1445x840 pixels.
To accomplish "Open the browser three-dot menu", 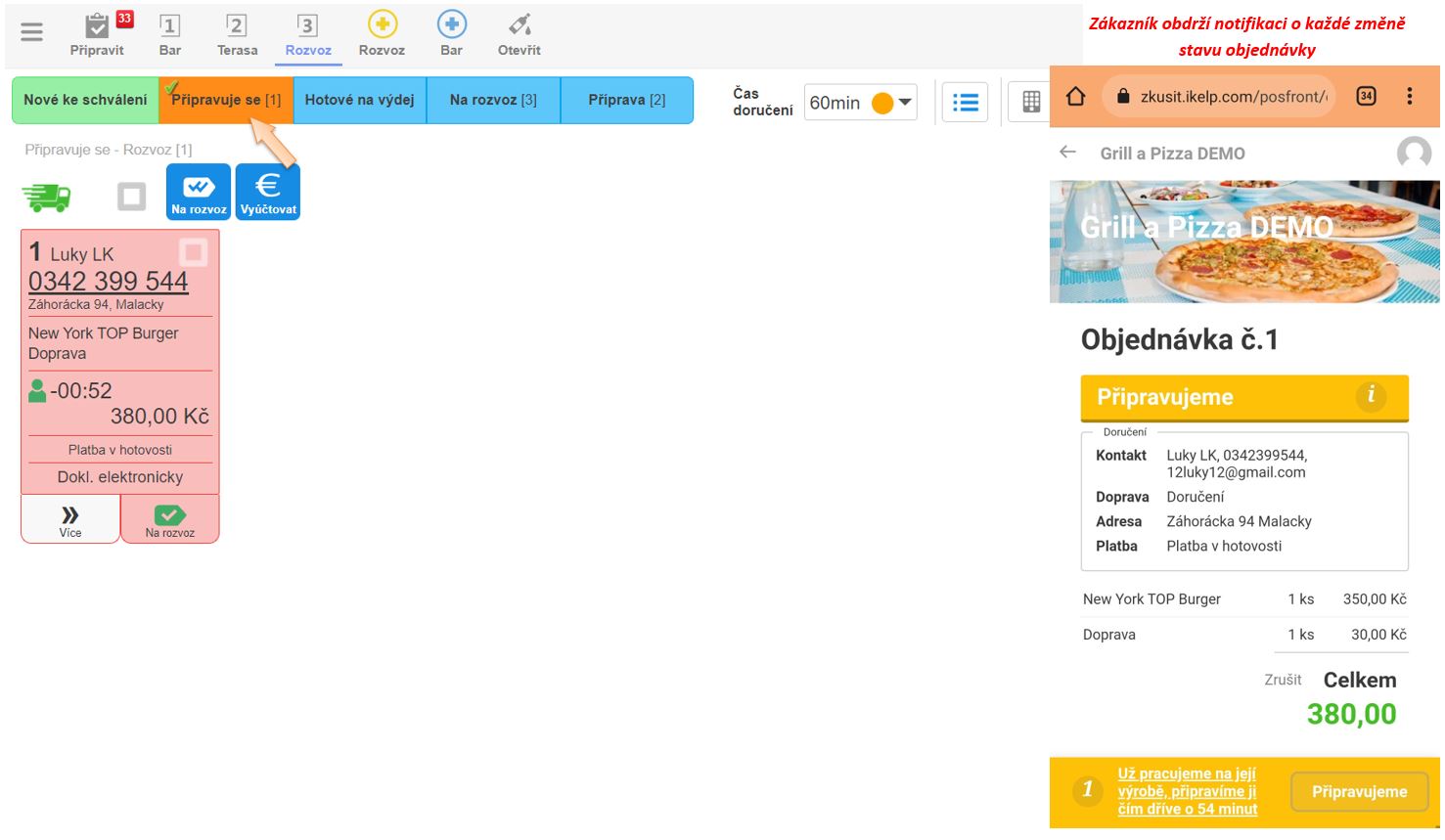I will (1409, 96).
